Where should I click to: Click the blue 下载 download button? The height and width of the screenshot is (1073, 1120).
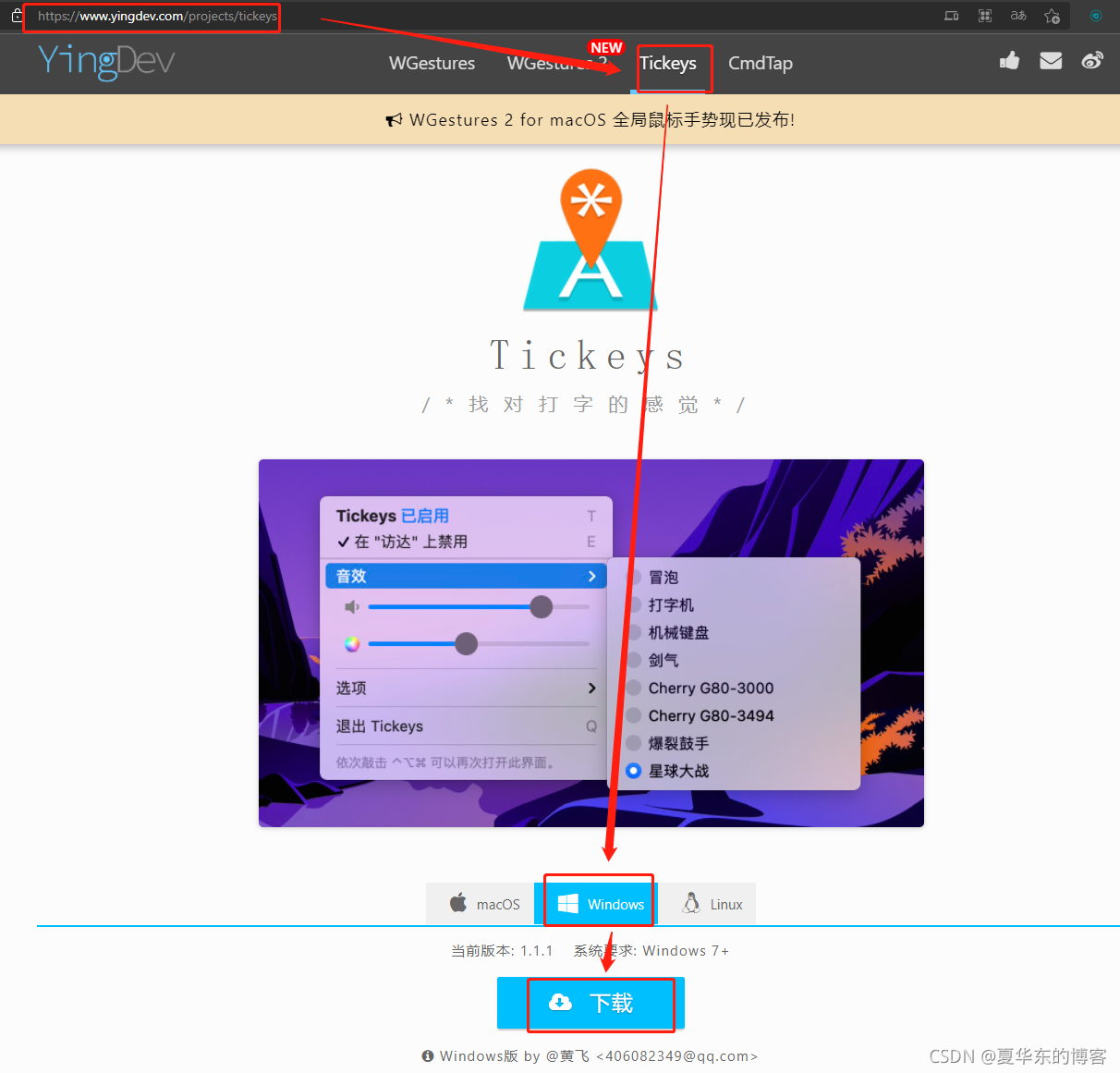point(590,1003)
